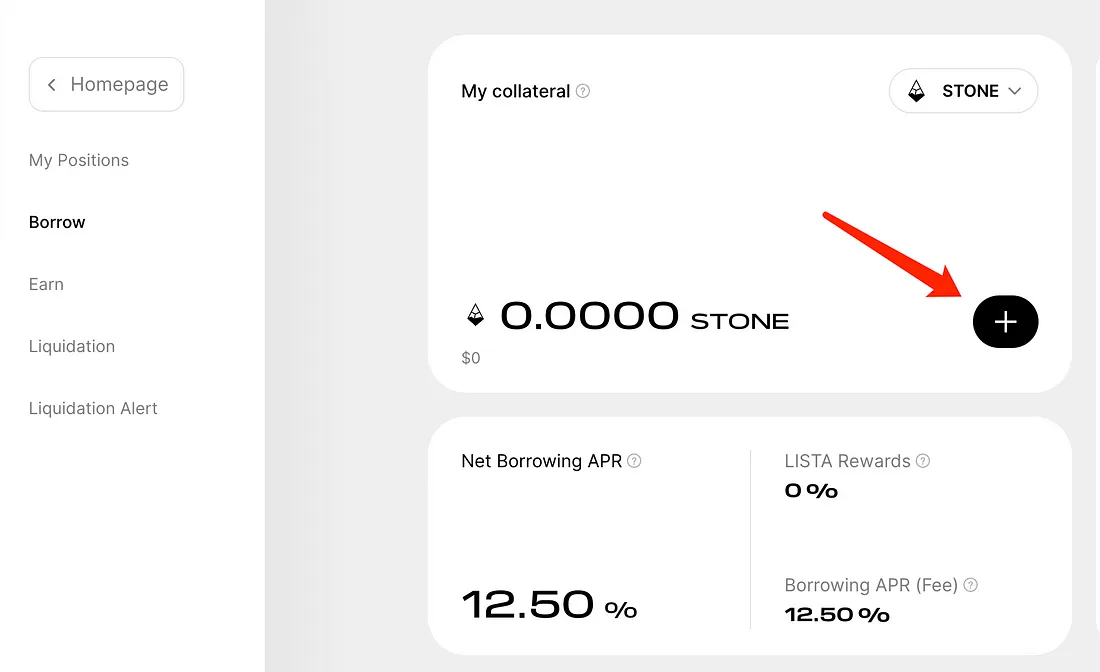Click the My collateral help icon
Viewport: 1100px width, 672px height.
pos(583,91)
